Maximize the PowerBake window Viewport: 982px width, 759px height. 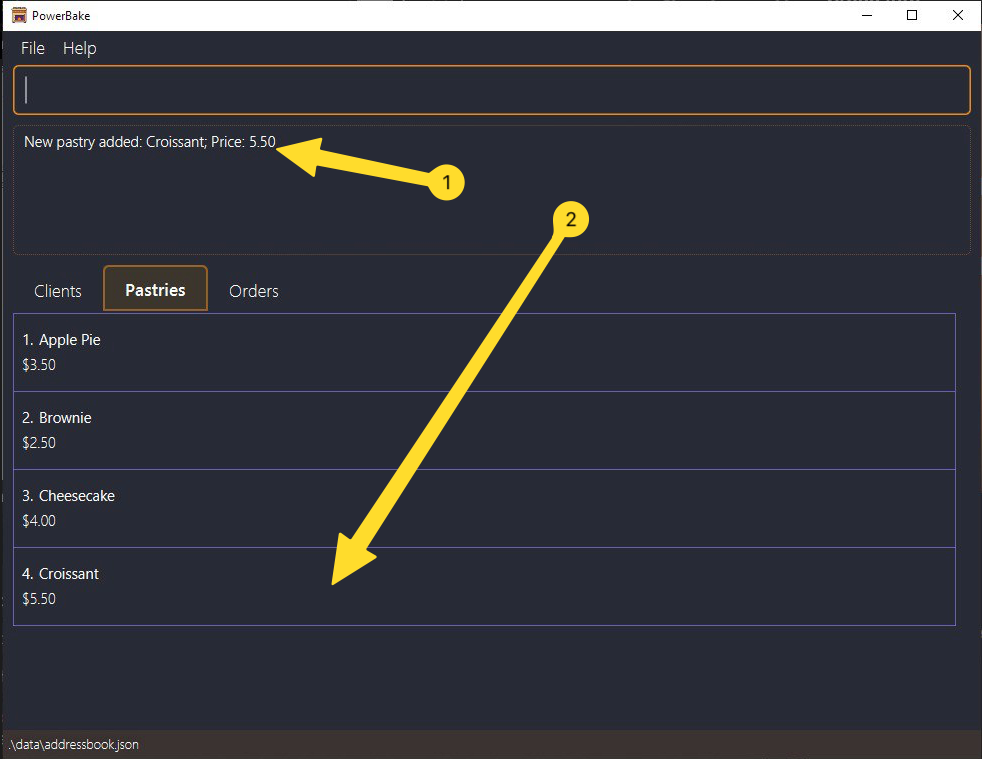912,15
